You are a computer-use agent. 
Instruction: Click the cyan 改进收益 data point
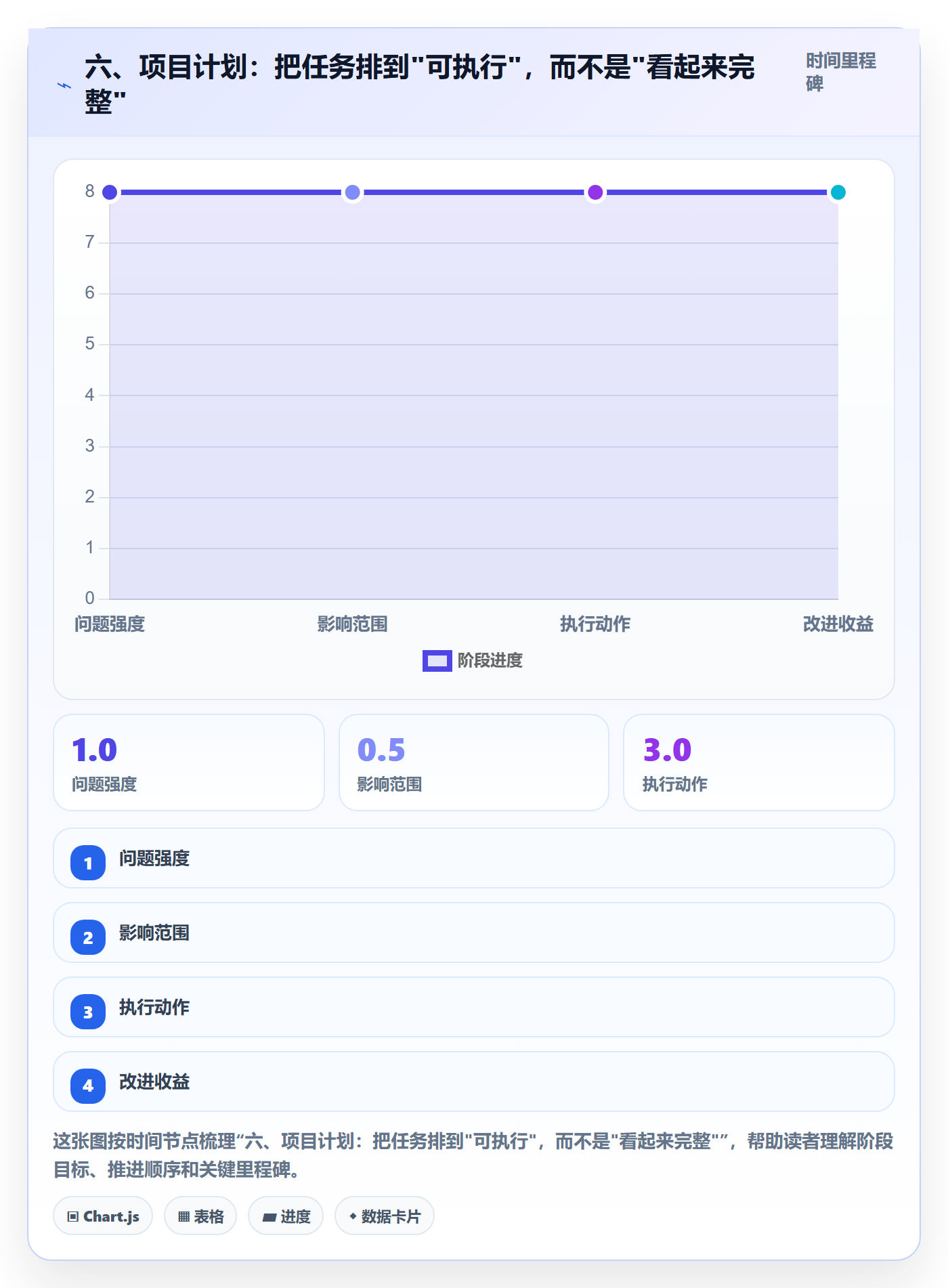coord(838,192)
